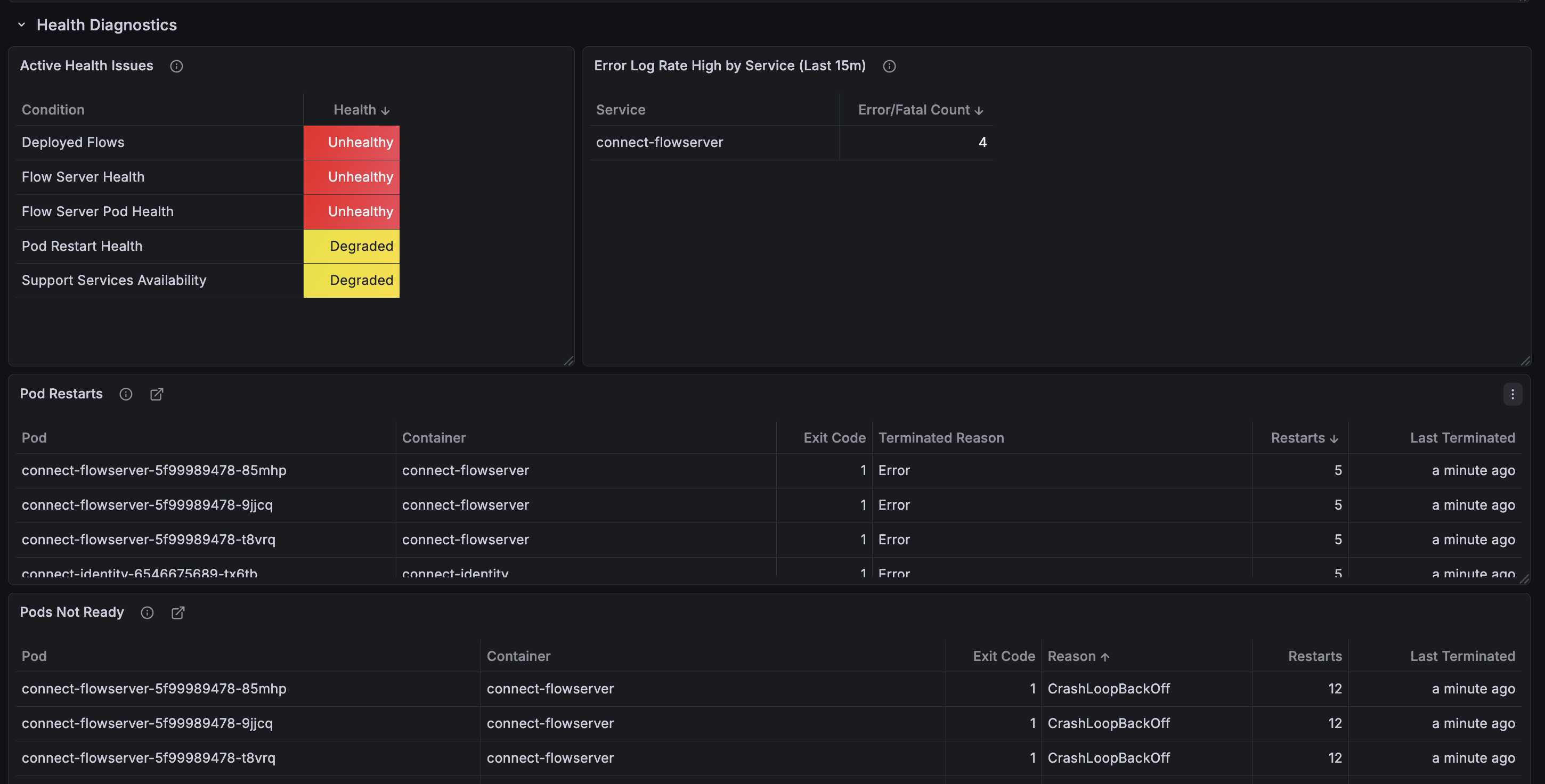
Task: Click Degraded cell for Support Services Availability
Action: coord(352,281)
